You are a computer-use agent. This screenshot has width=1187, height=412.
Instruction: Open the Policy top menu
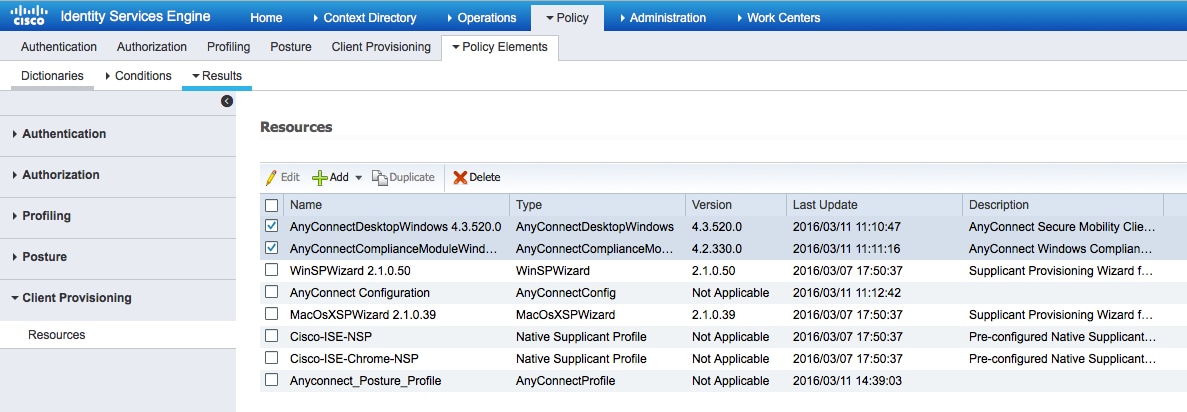pos(567,17)
